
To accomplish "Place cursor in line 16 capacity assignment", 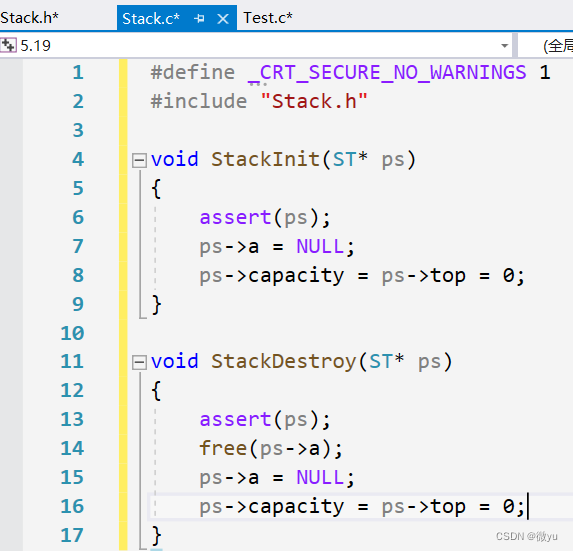I will click(x=362, y=506).
